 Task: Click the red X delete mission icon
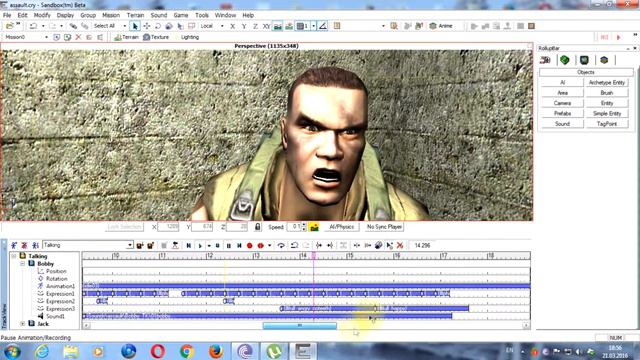pyautogui.click(x=78, y=37)
